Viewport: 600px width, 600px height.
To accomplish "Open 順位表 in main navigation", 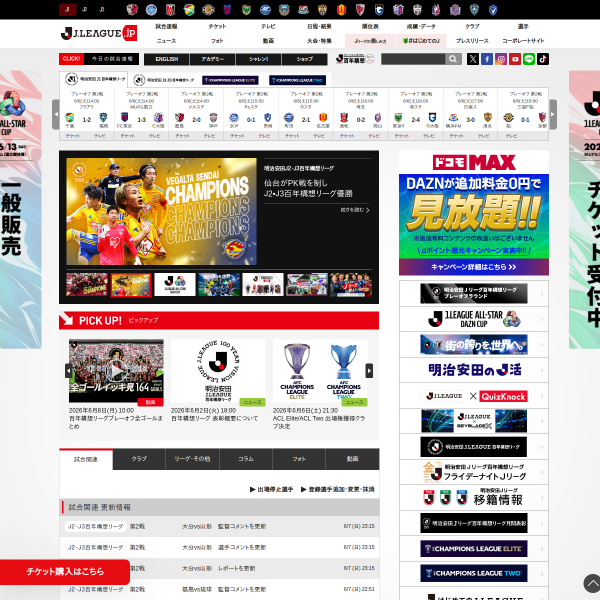I will click(370, 26).
